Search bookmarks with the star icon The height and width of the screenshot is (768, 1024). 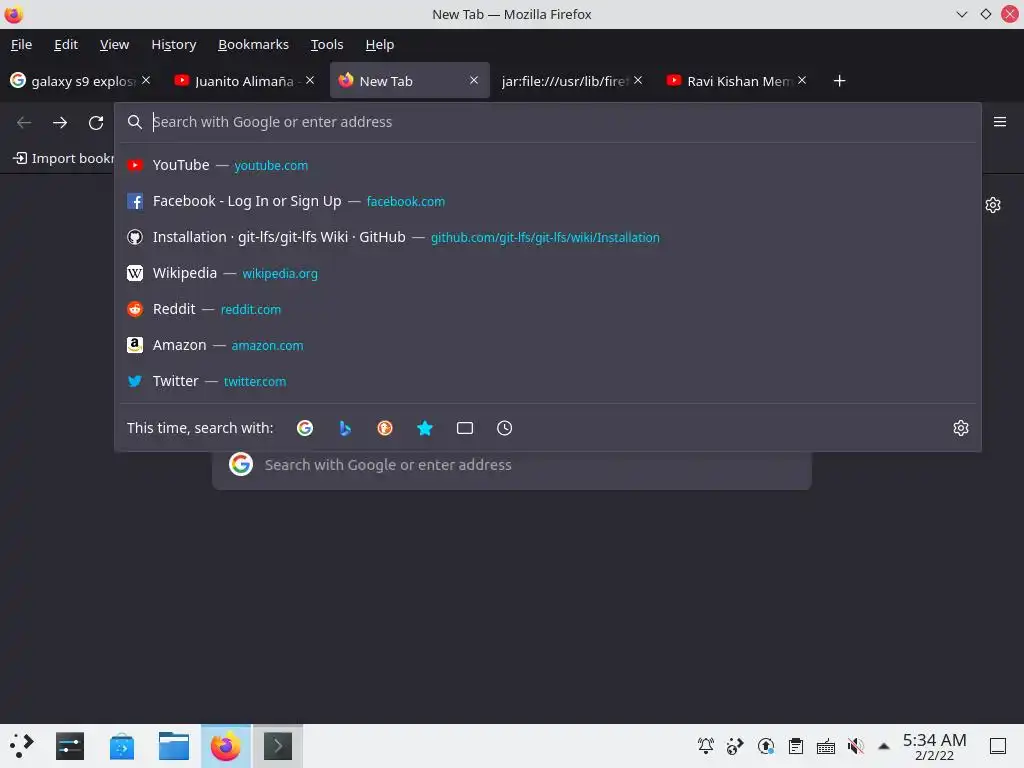point(424,428)
